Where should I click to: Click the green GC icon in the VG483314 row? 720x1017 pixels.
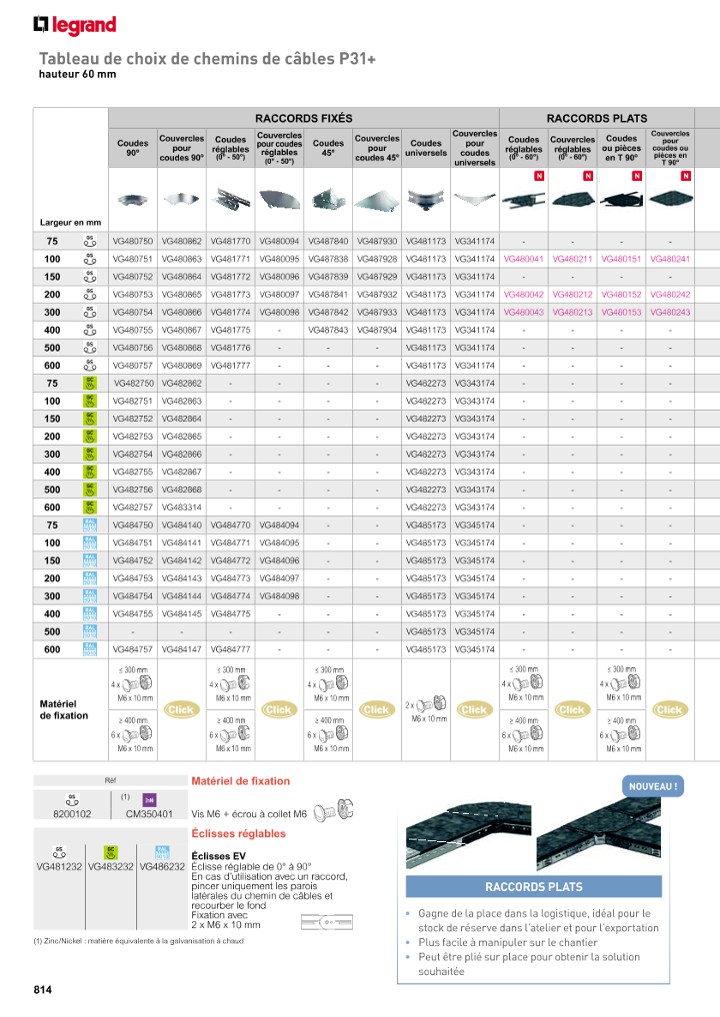coord(90,507)
